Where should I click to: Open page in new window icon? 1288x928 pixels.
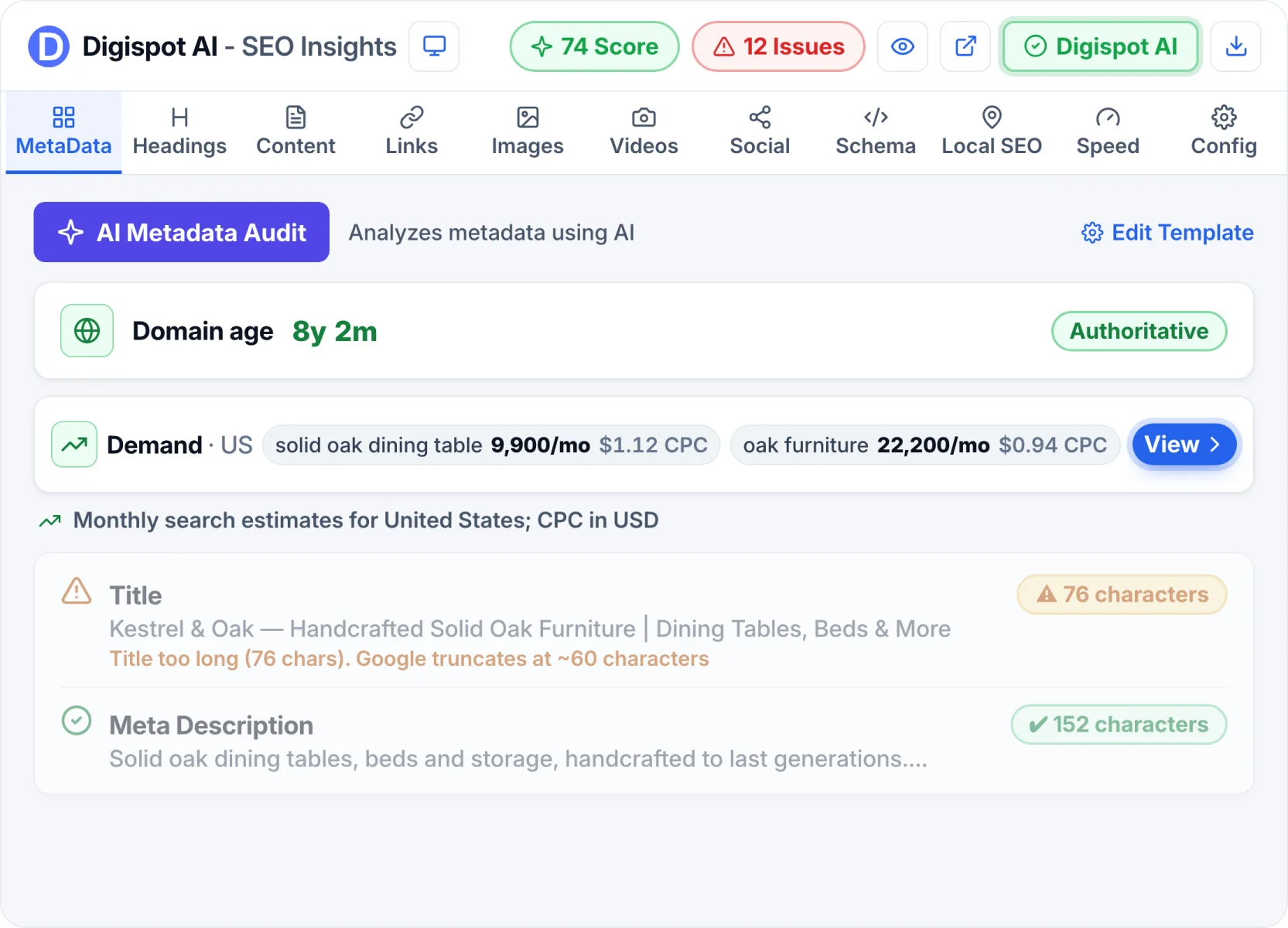coord(965,46)
